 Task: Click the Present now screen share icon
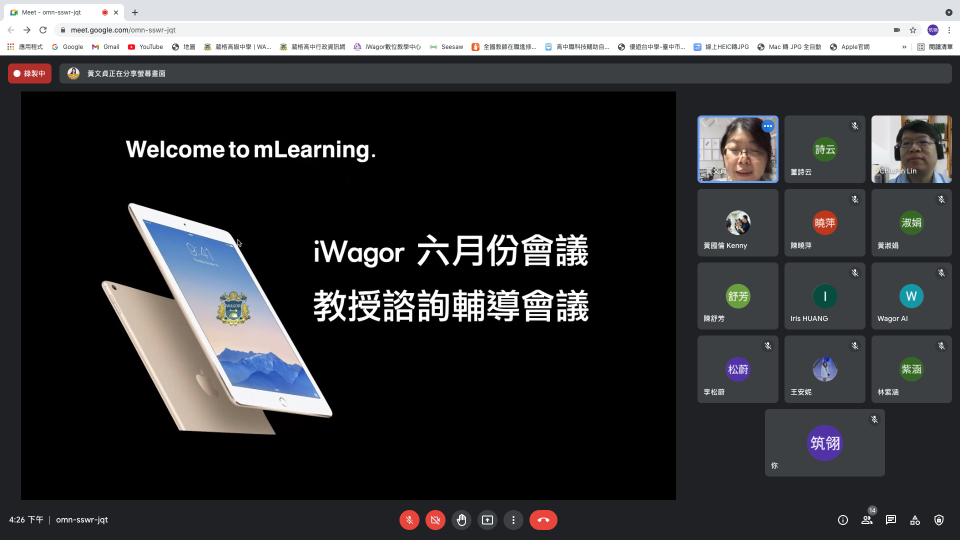[487, 520]
